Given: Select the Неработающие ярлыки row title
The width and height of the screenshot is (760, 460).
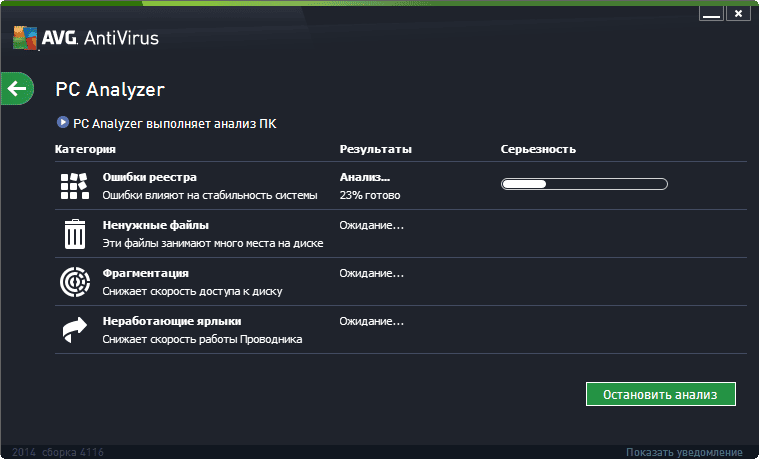Looking at the screenshot, I should tap(172, 321).
